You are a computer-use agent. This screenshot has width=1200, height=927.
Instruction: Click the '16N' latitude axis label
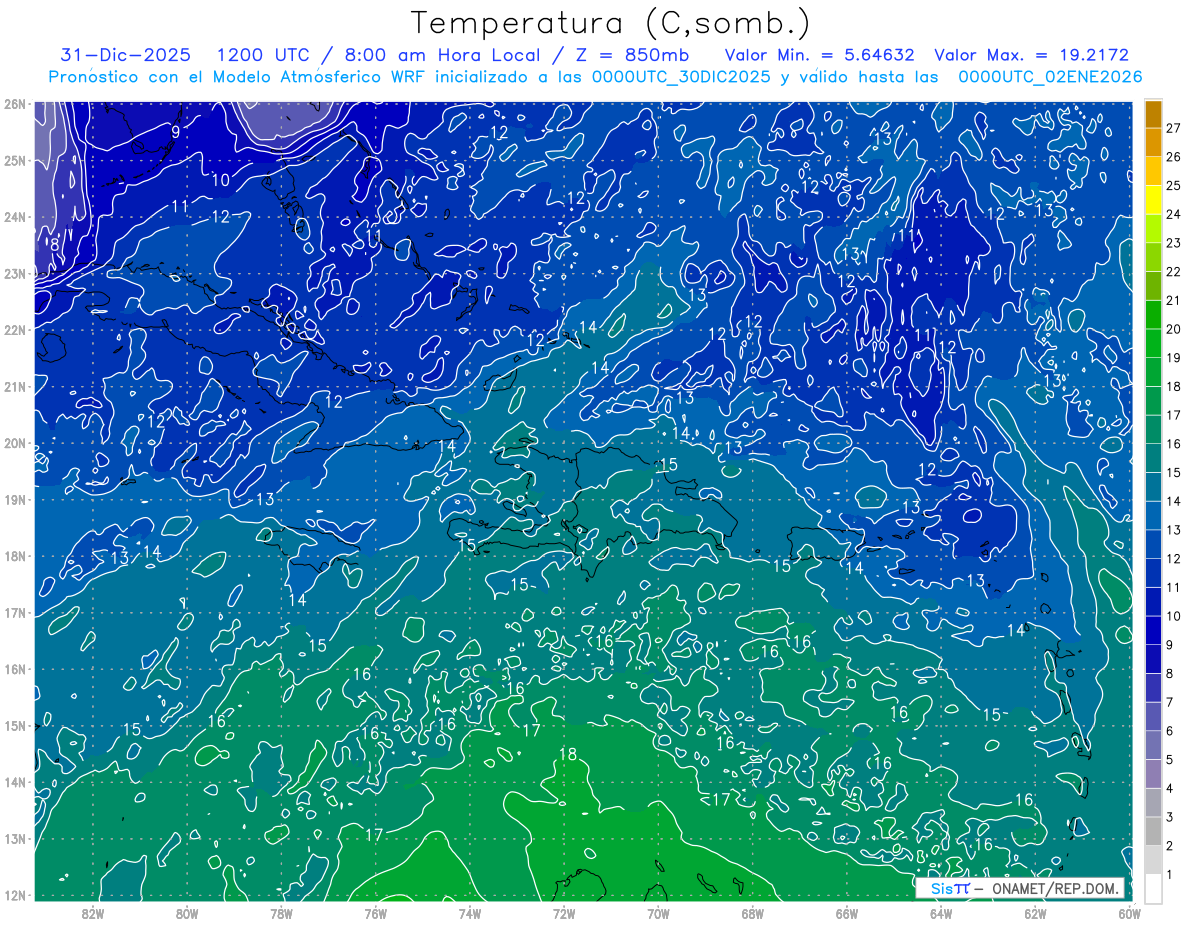pos(14,669)
